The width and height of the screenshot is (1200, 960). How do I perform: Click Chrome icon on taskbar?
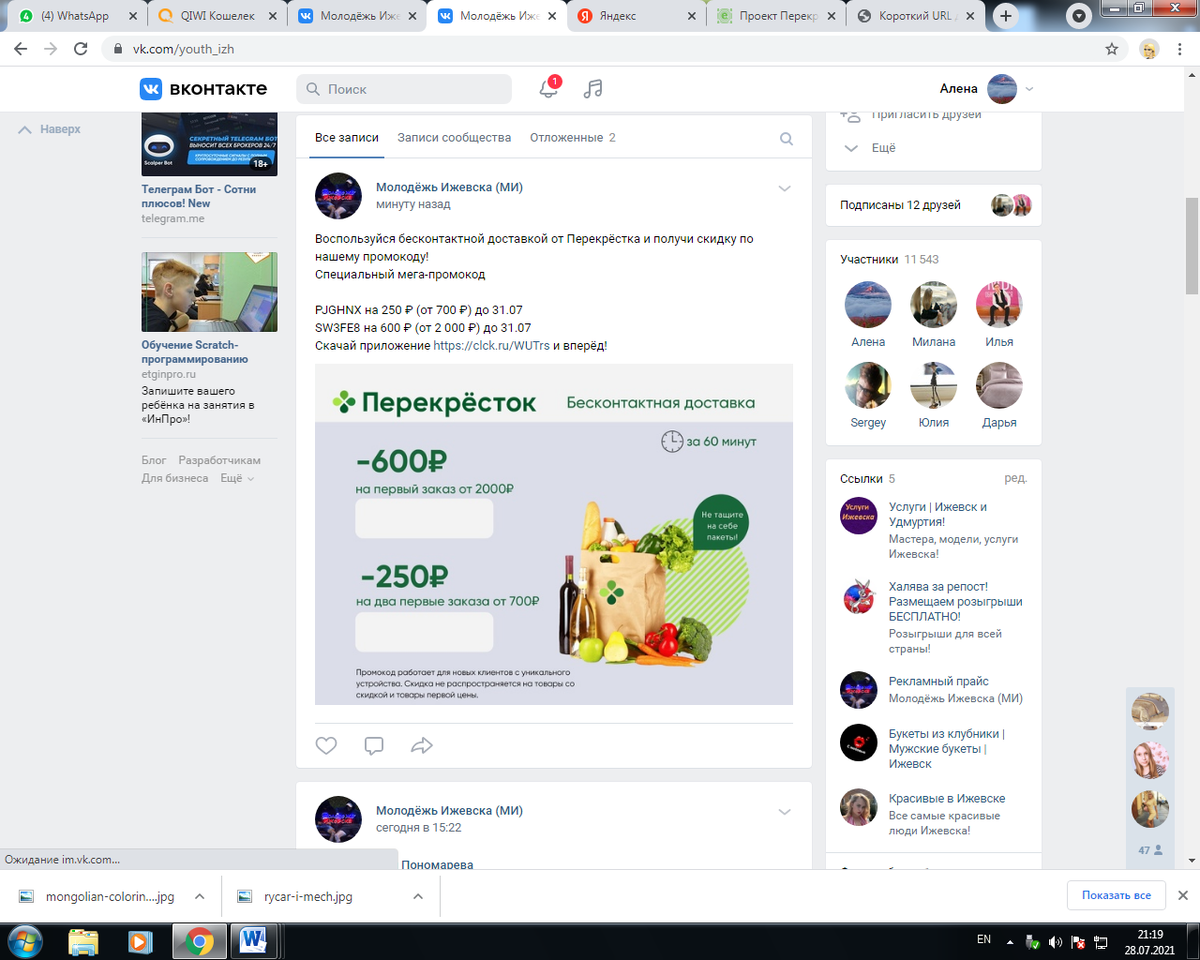coord(198,941)
